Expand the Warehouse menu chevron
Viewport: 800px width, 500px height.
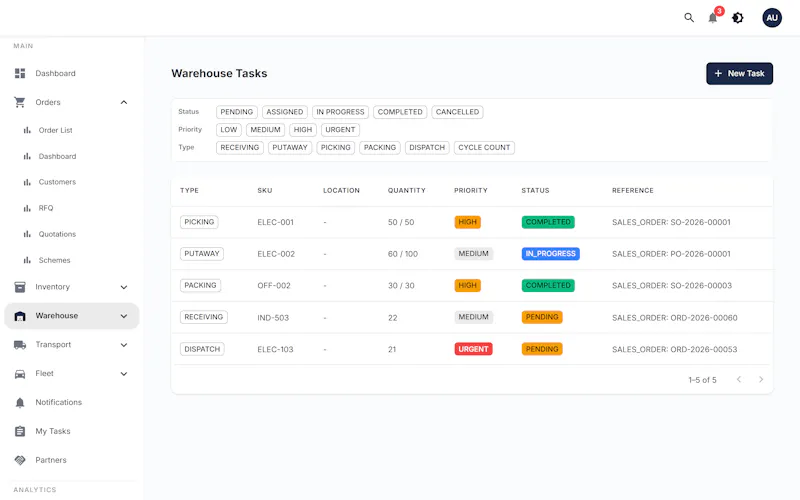123,316
